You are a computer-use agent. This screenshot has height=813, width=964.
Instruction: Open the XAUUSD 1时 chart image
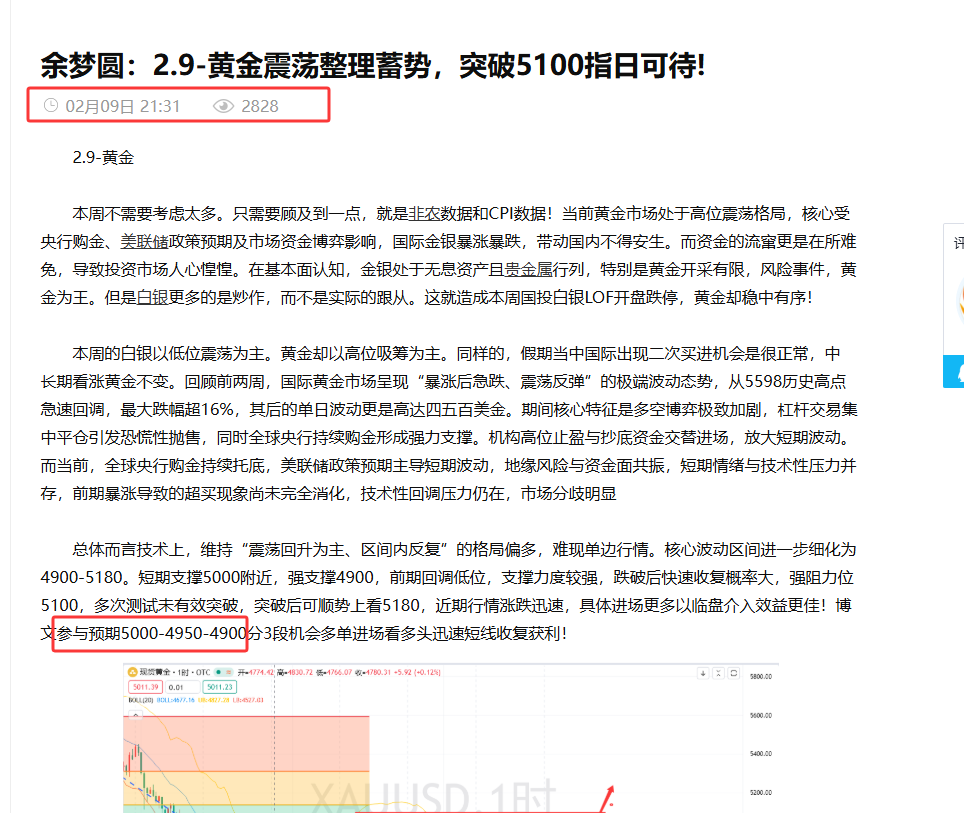[451, 738]
